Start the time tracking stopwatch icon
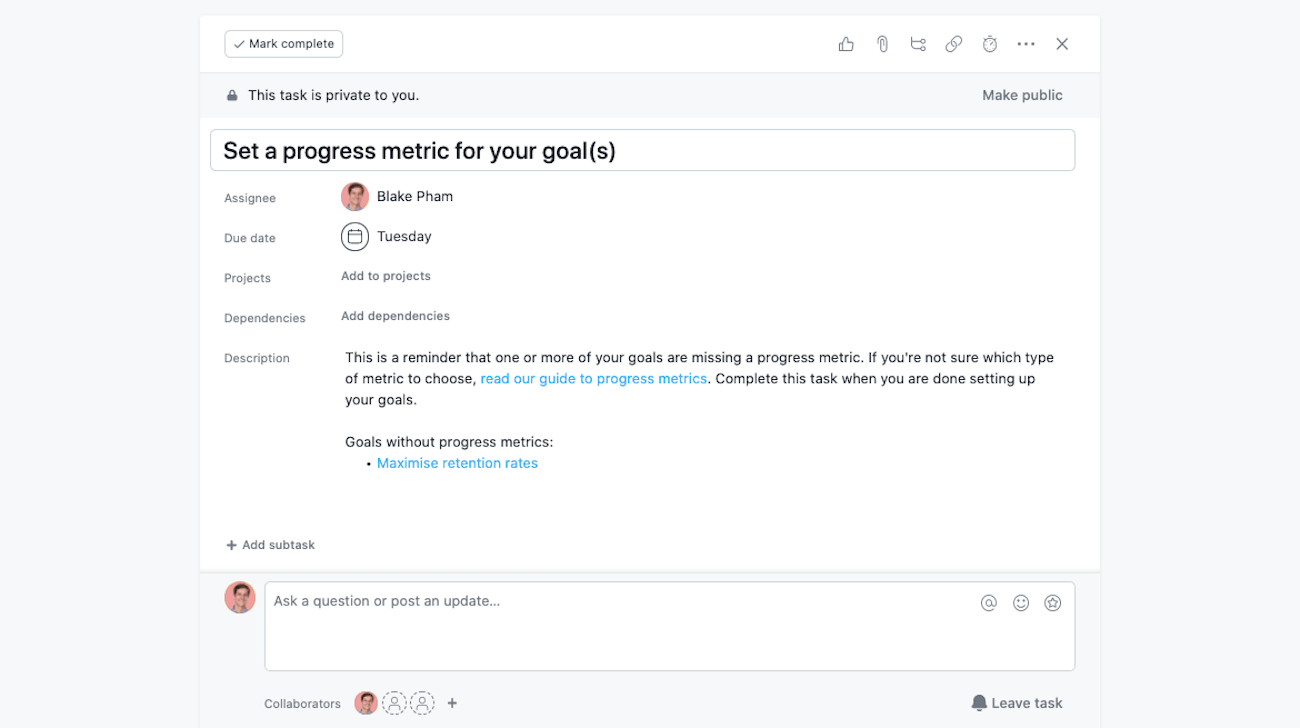 click(x=990, y=44)
